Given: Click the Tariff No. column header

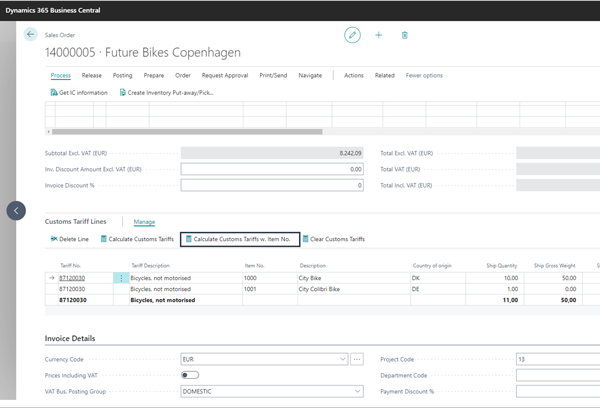Looking at the screenshot, I should click(70, 265).
